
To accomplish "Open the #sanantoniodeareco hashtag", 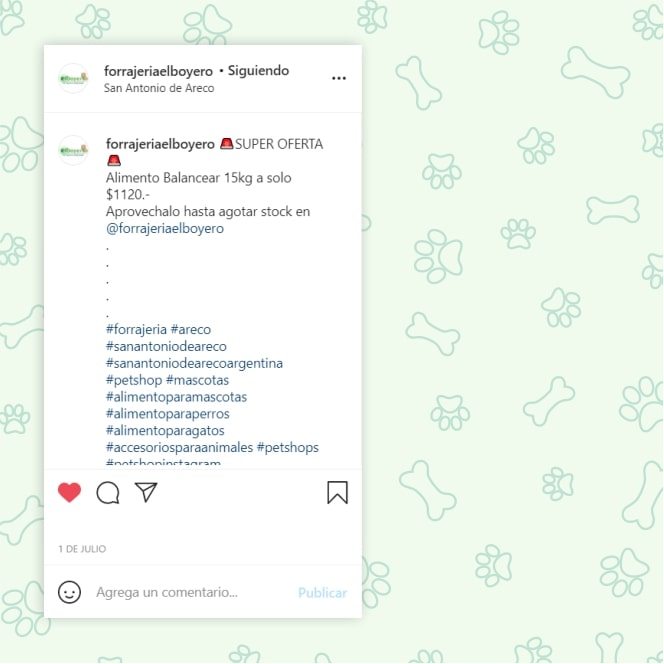I will pos(166,346).
